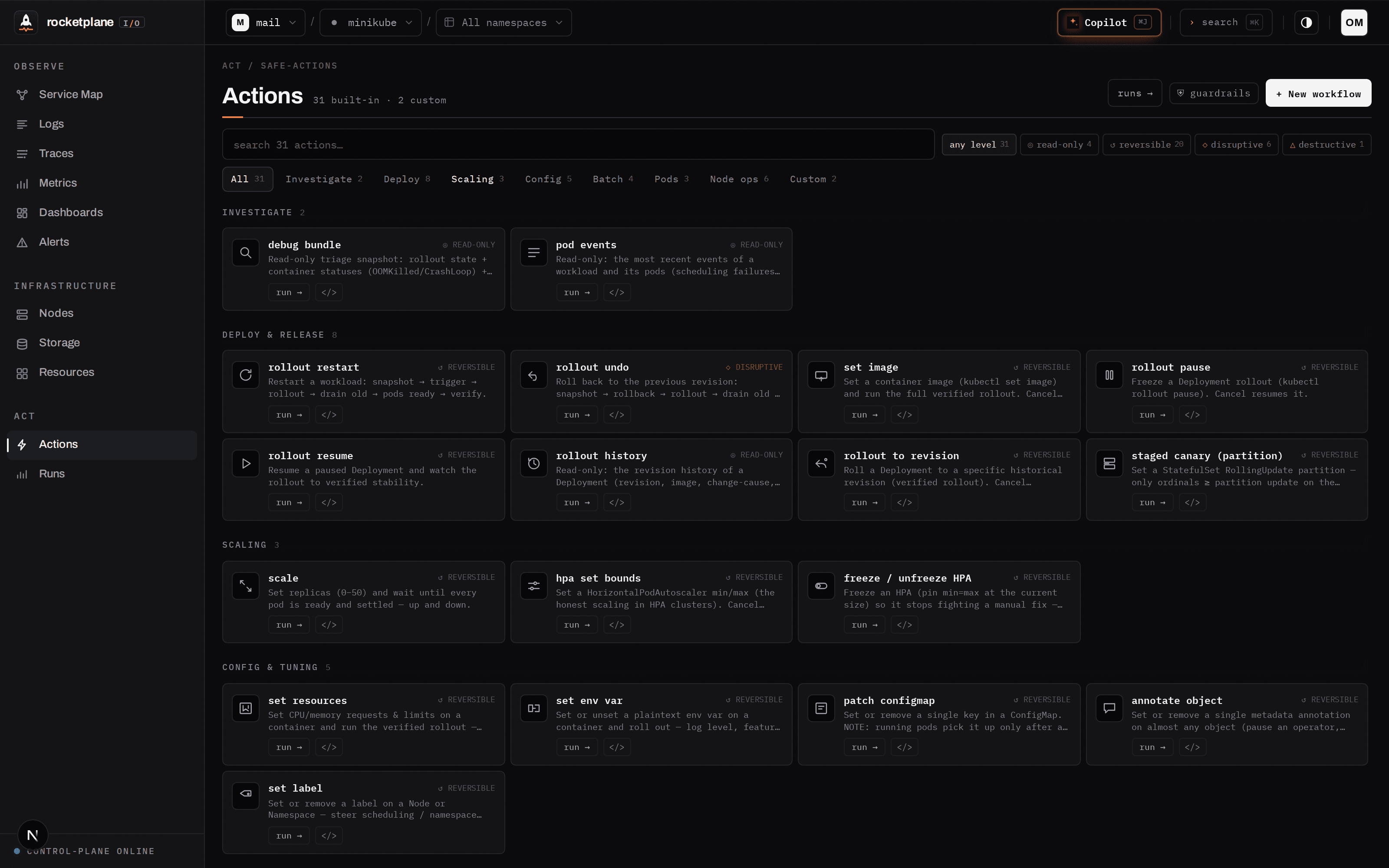The width and height of the screenshot is (1389, 868).
Task: Open Traces in the sidebar
Action: pyautogui.click(x=102, y=153)
